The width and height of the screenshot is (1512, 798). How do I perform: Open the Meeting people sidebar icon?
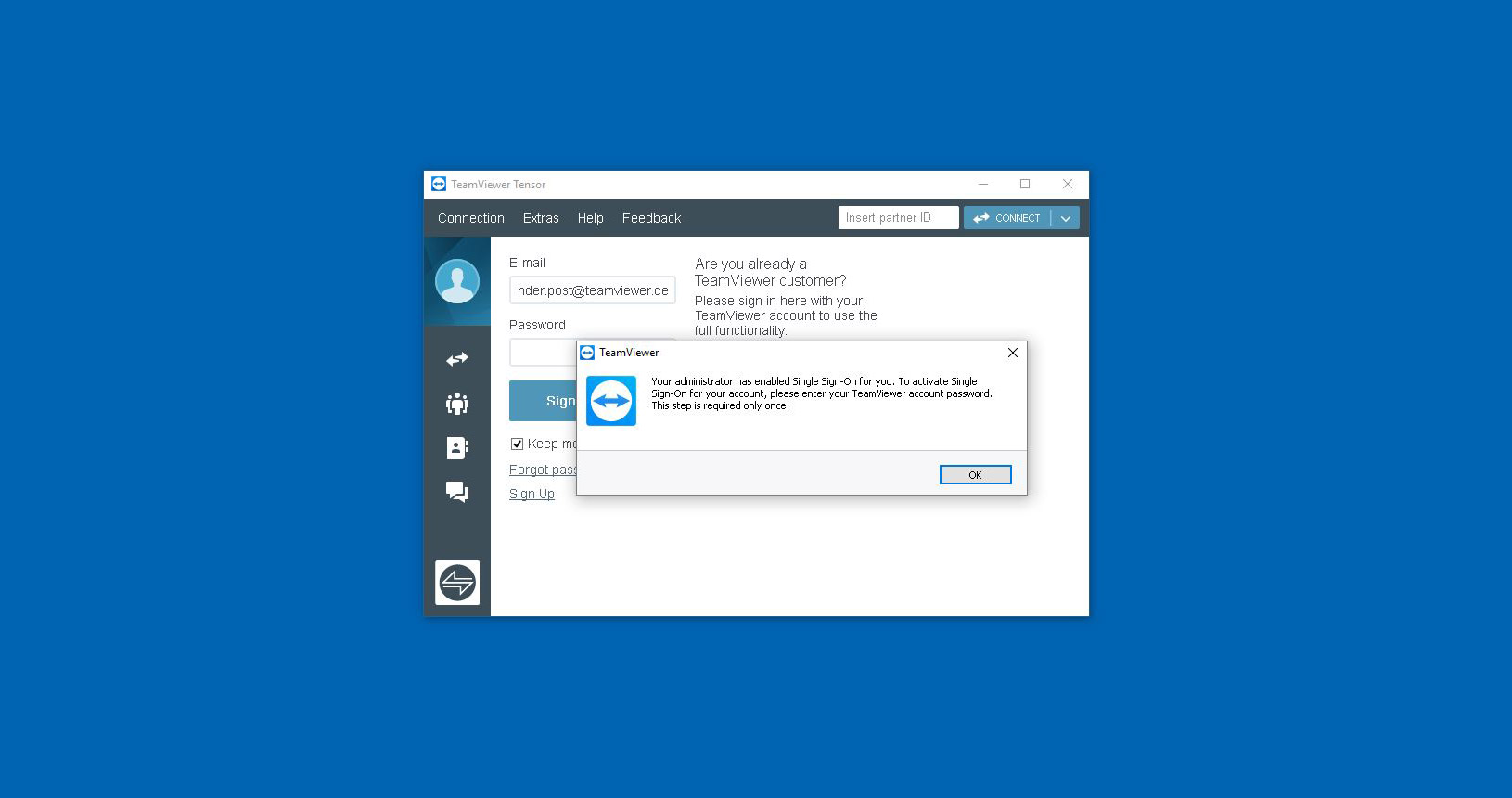(x=457, y=404)
